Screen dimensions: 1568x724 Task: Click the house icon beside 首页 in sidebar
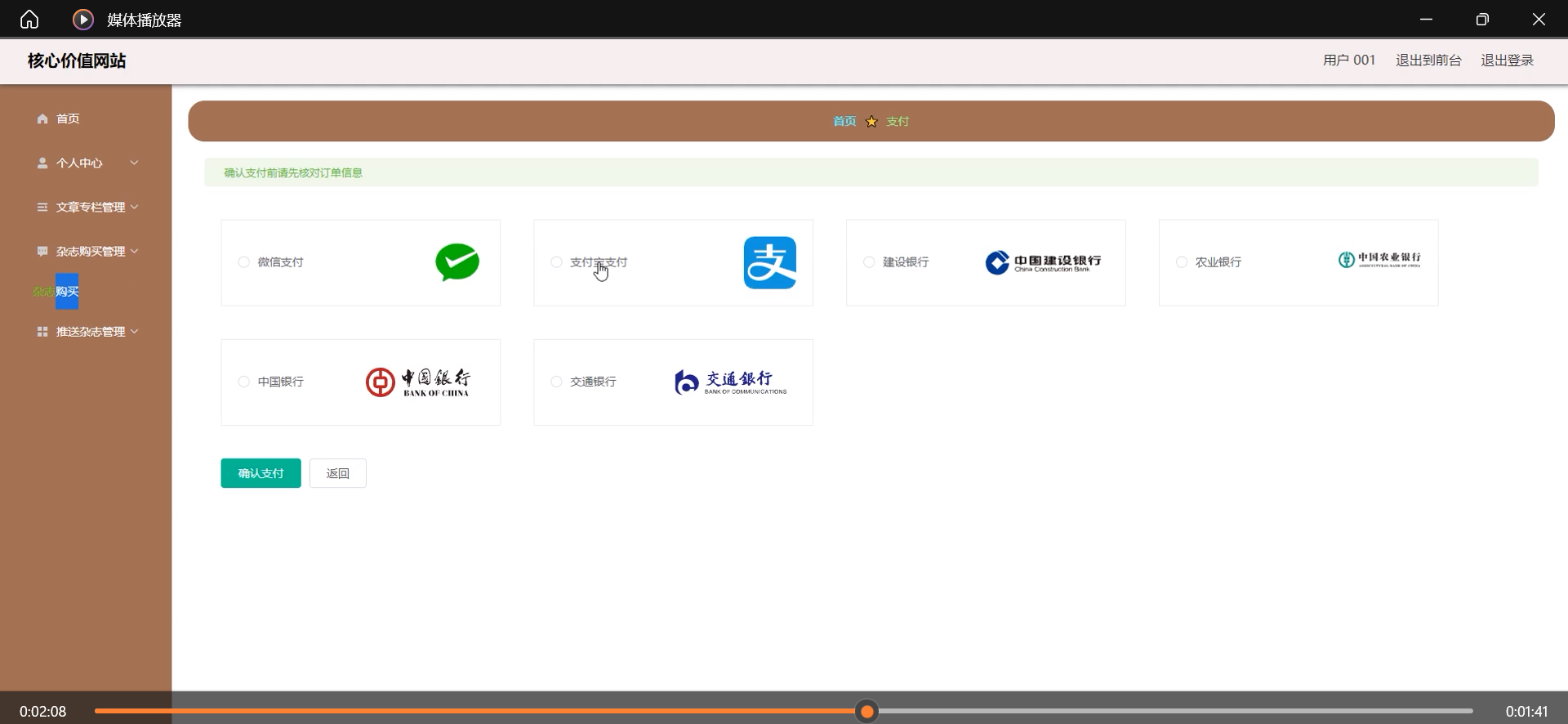click(42, 118)
